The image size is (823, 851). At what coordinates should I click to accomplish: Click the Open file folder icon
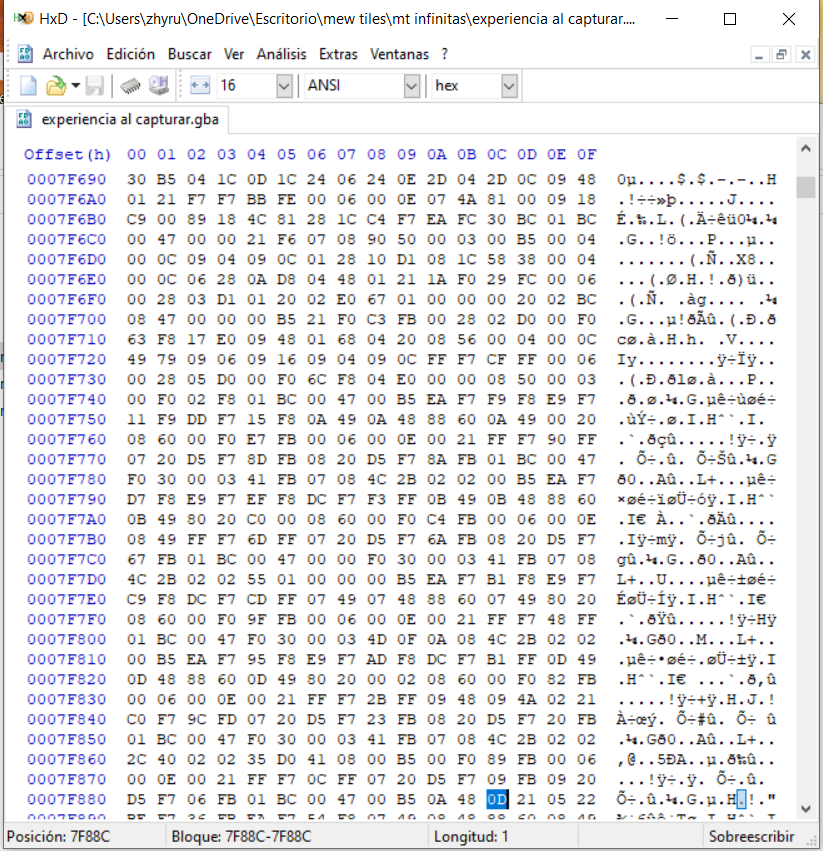(55, 86)
